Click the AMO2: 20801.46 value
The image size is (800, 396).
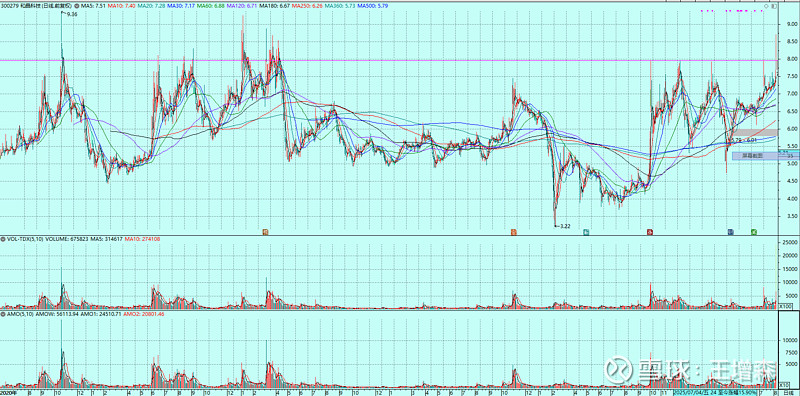(143, 314)
